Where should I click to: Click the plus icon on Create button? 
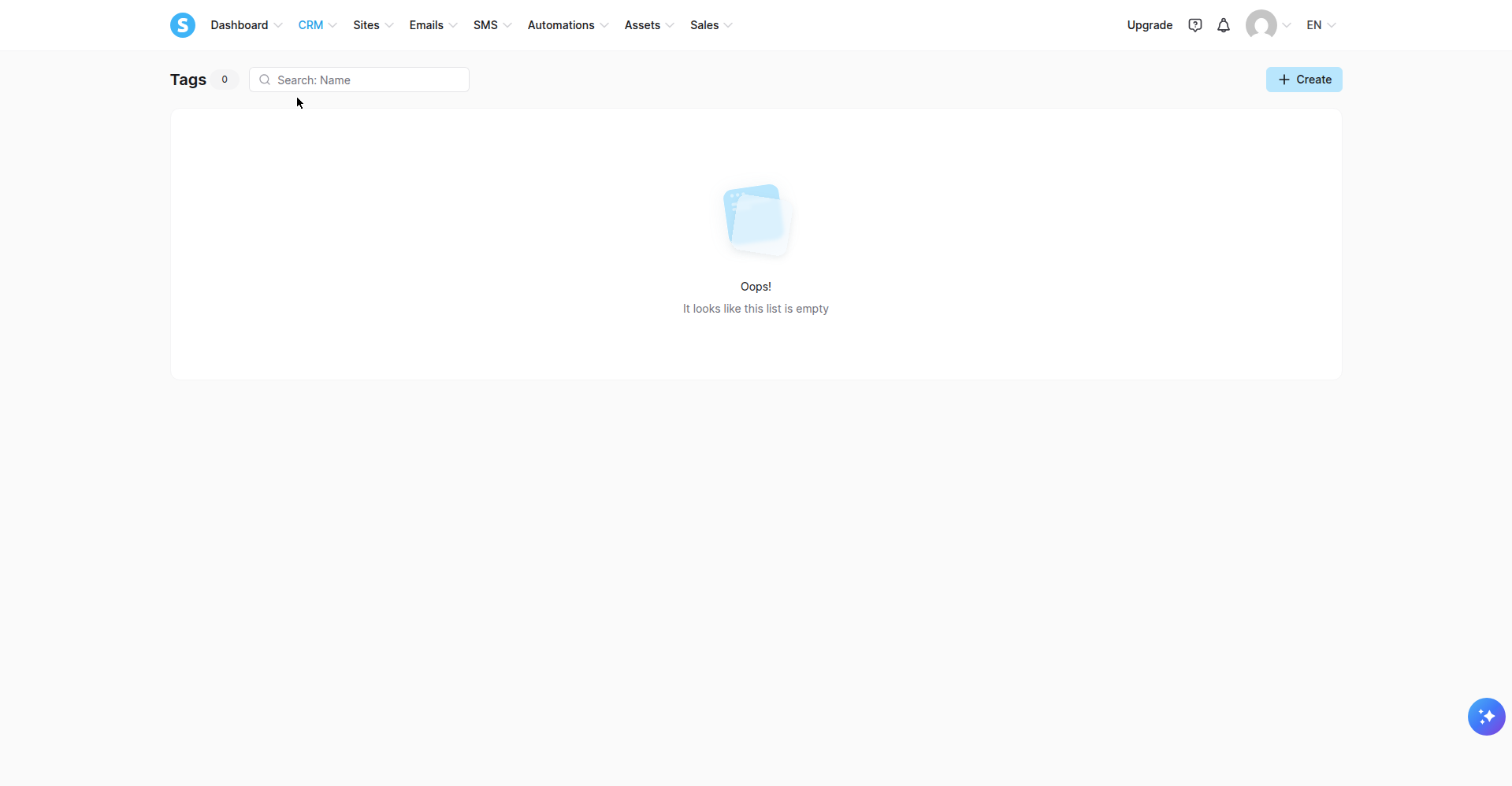(x=1284, y=80)
